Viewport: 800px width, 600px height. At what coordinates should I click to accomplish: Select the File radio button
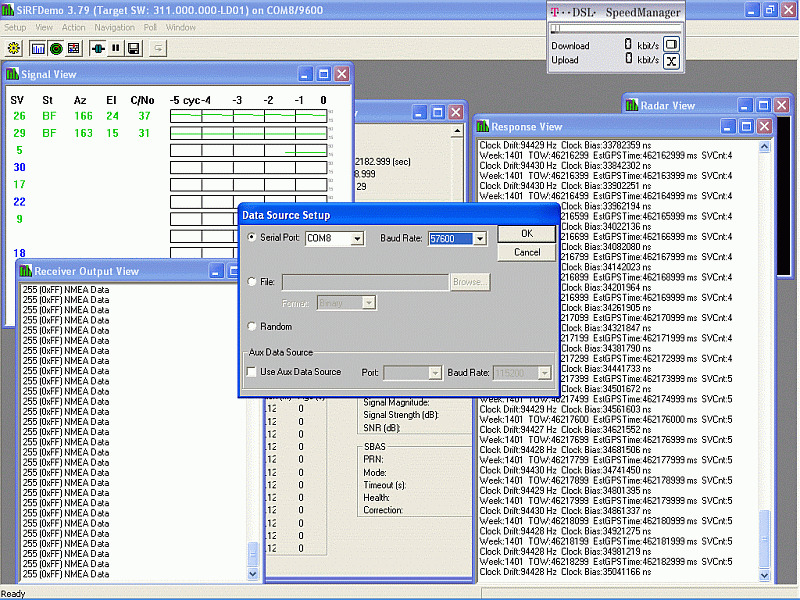pos(252,283)
